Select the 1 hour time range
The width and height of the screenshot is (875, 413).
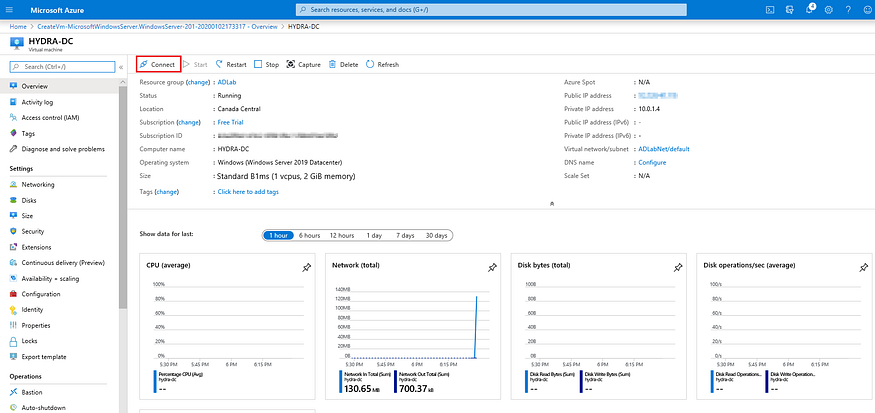point(278,235)
